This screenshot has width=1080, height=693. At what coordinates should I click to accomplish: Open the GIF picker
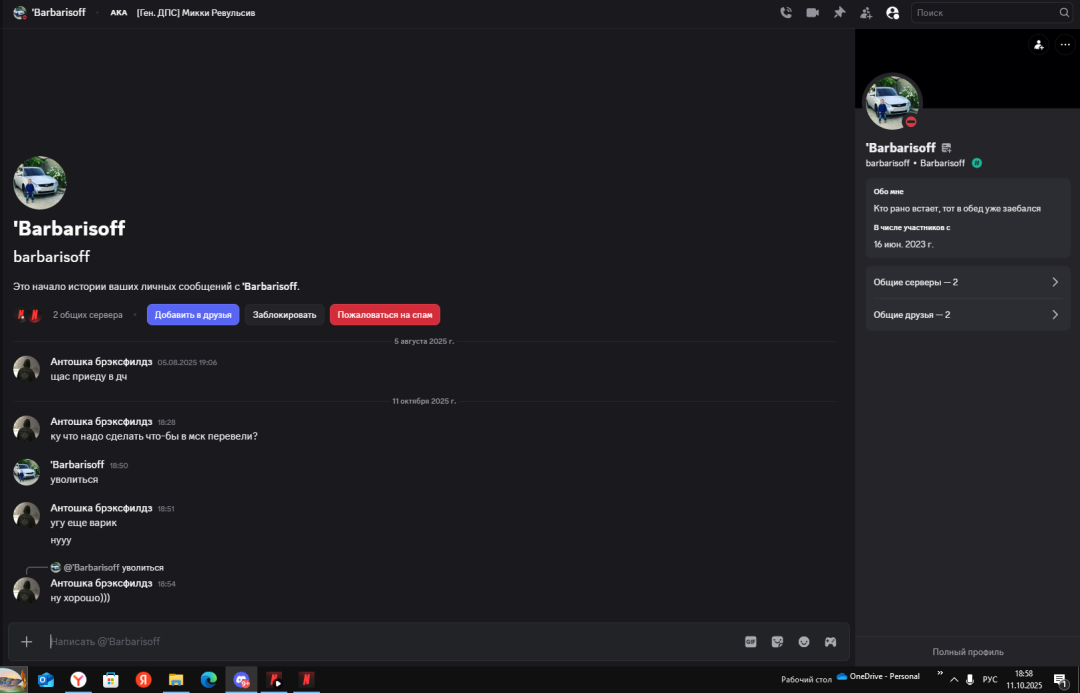[750, 641]
